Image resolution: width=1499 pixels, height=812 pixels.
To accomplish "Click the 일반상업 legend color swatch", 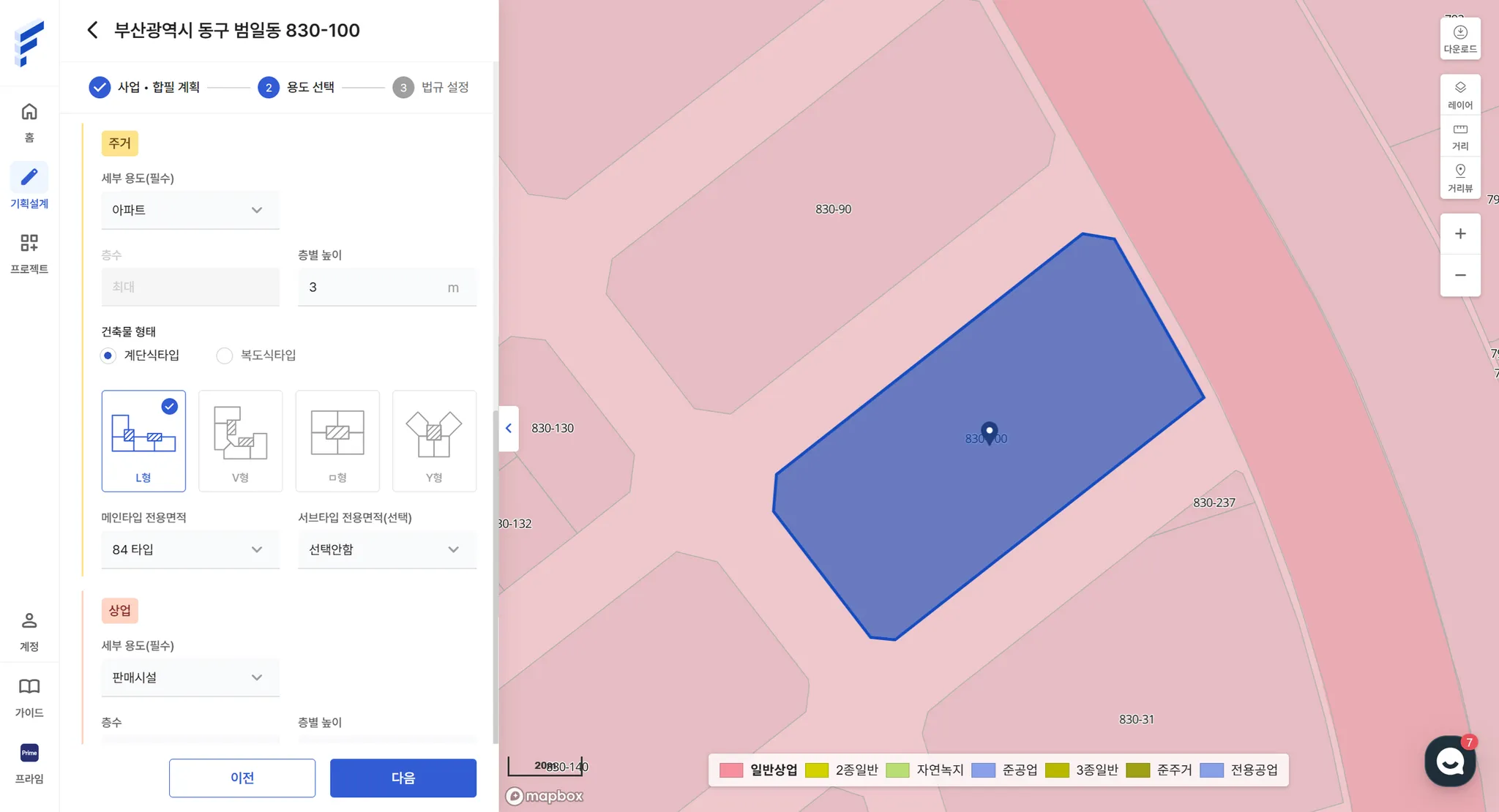I will pyautogui.click(x=730, y=770).
